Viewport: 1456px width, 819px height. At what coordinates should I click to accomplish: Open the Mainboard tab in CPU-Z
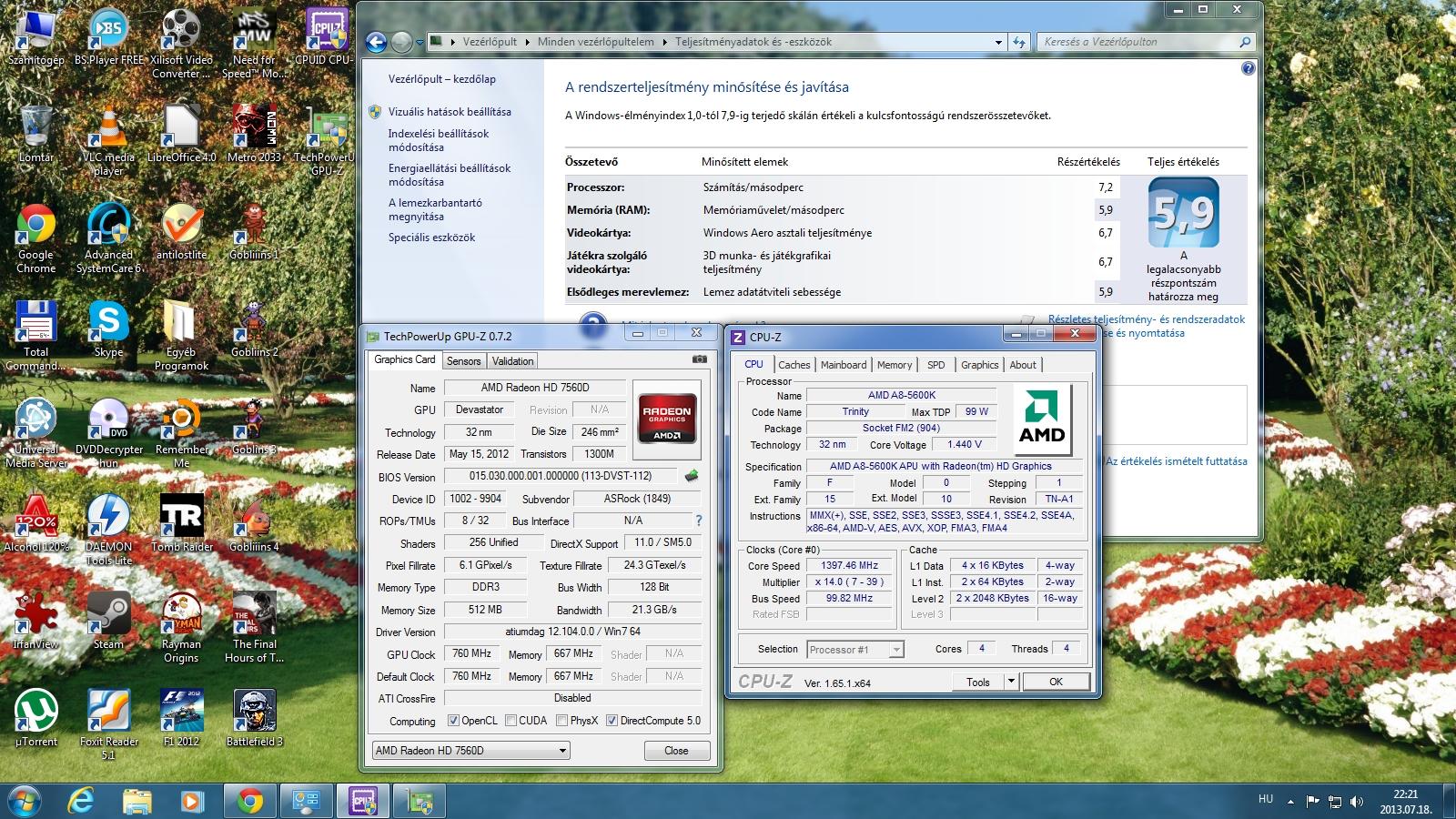point(844,365)
